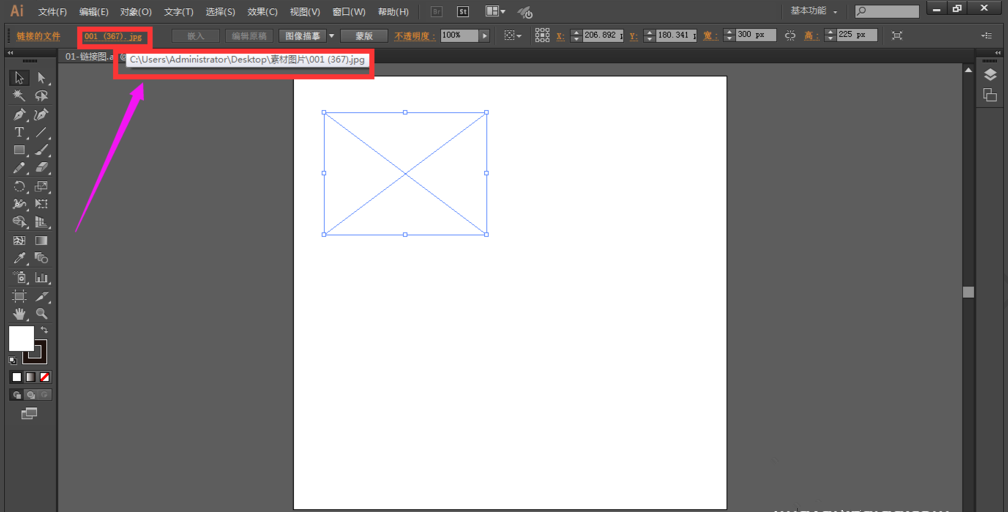1008x512 pixels.
Task: Select the Pen tool
Action: (19, 115)
